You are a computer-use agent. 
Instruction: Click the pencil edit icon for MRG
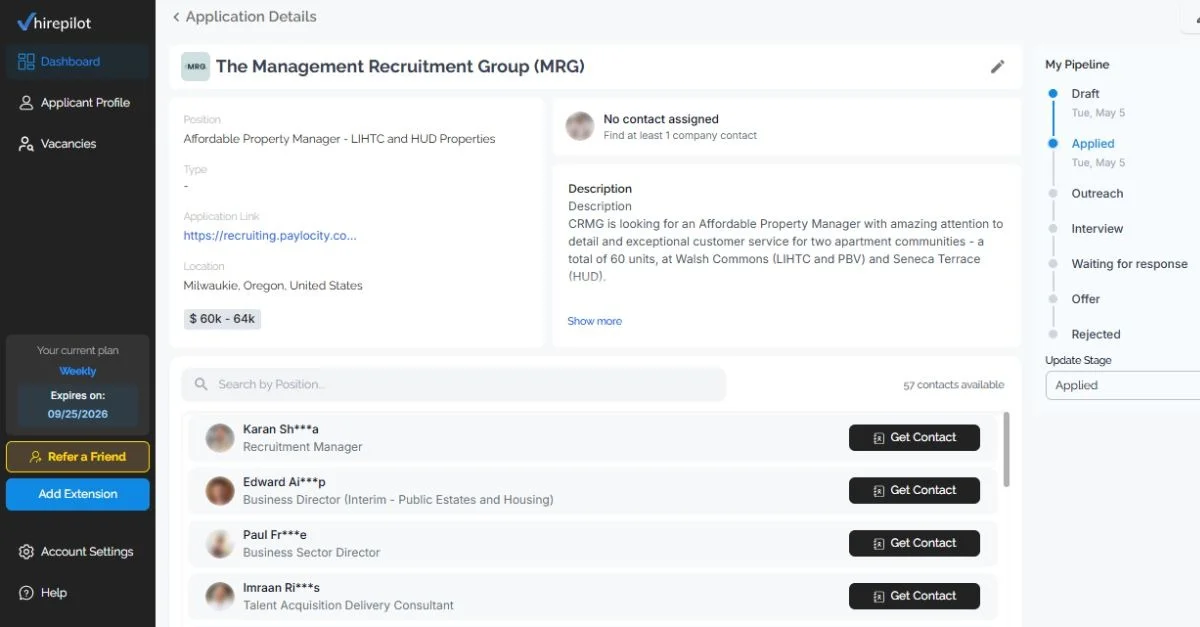(x=997, y=67)
